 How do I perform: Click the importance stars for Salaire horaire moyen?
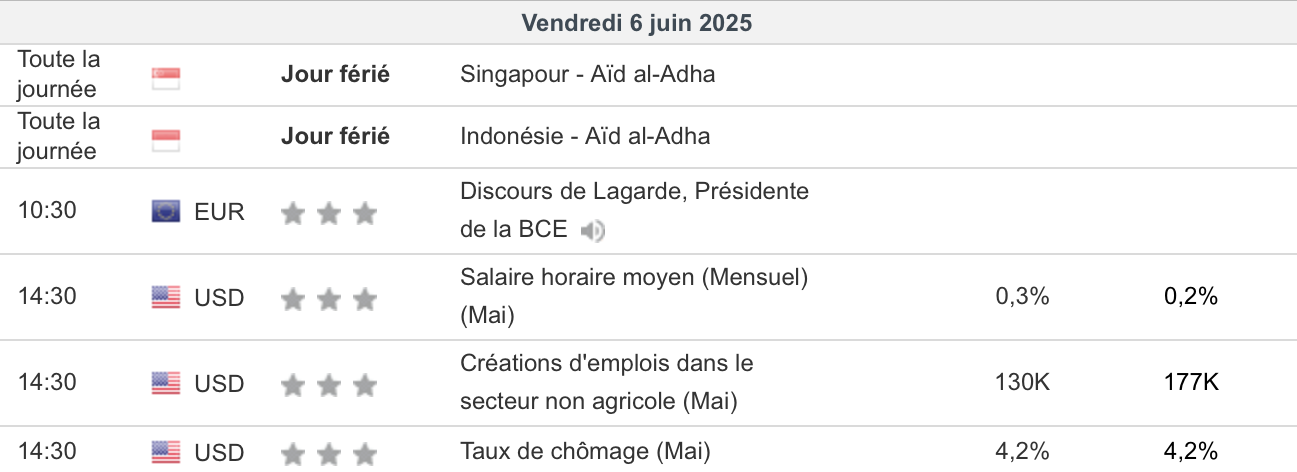point(329,298)
